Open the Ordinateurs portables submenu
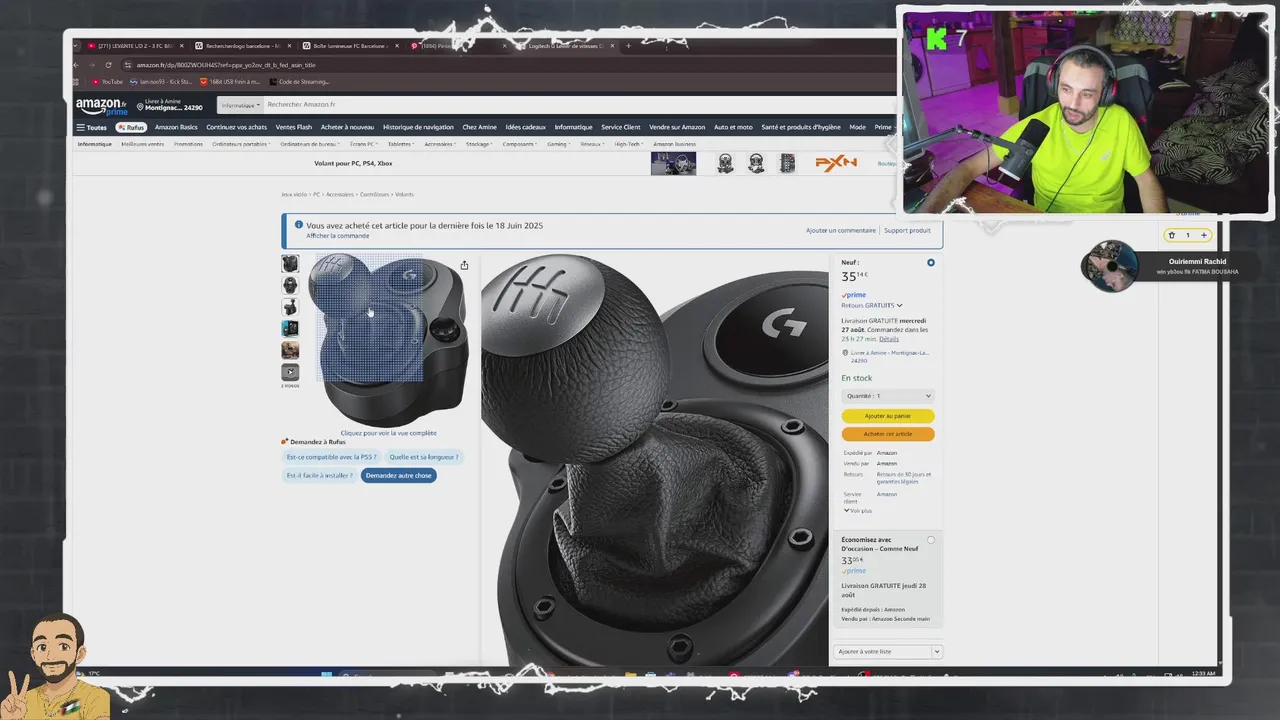Screen dimensions: 1280x720 pyautogui.click(x=240, y=144)
